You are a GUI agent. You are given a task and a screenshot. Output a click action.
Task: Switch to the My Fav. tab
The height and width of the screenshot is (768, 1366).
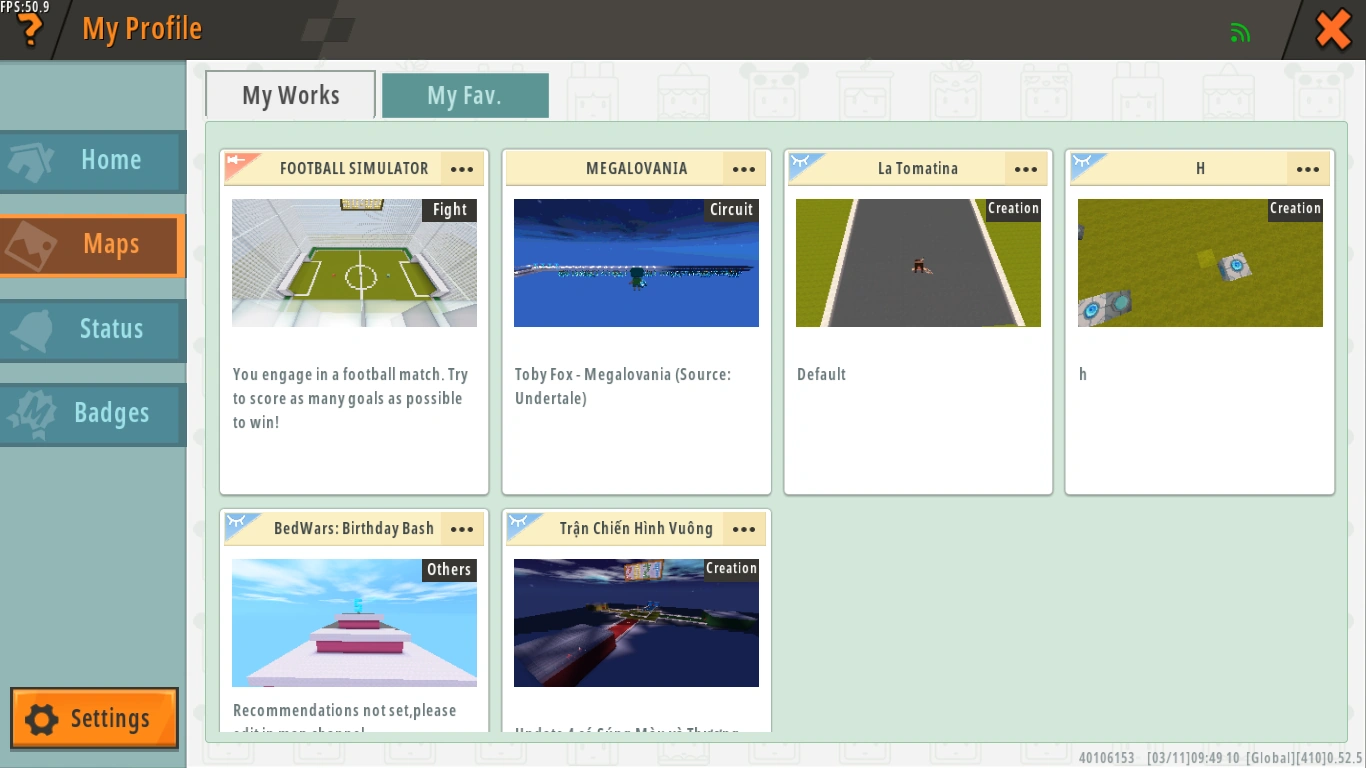click(x=465, y=96)
